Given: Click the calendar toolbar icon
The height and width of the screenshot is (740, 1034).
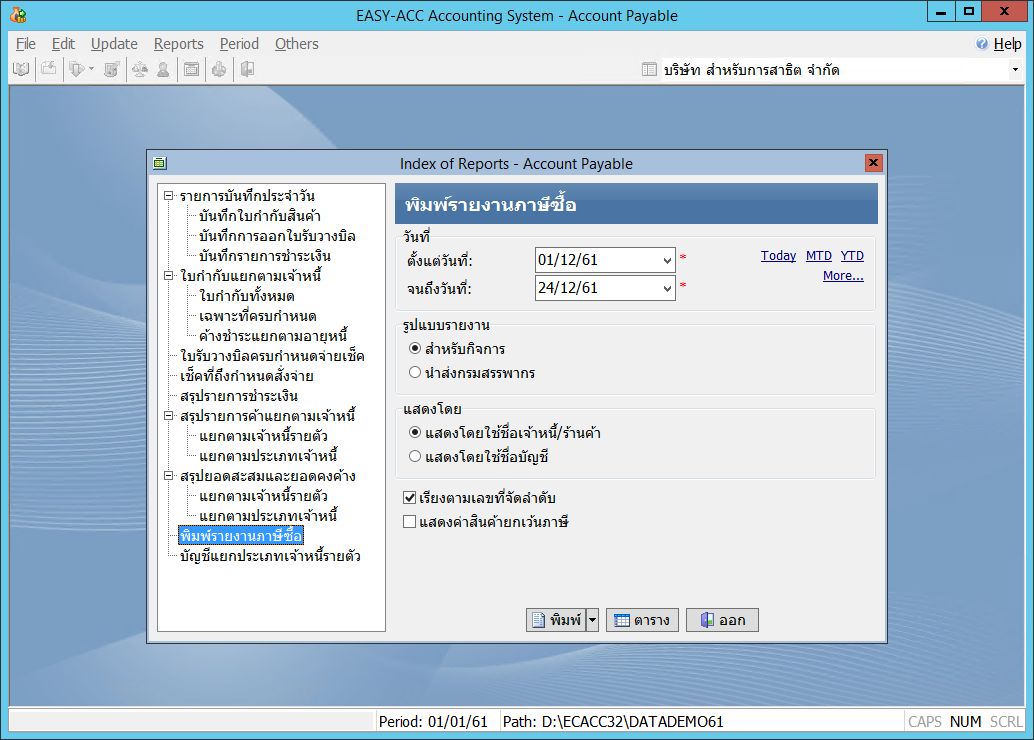Looking at the screenshot, I should (x=191, y=69).
